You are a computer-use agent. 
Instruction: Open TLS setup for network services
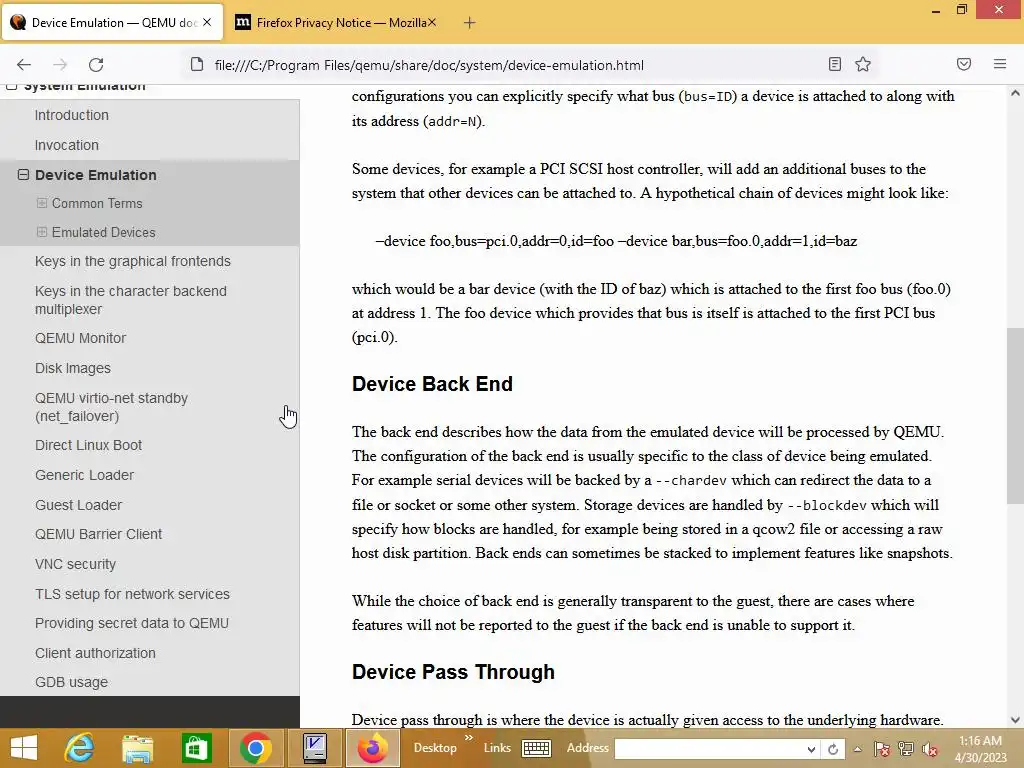coord(132,594)
